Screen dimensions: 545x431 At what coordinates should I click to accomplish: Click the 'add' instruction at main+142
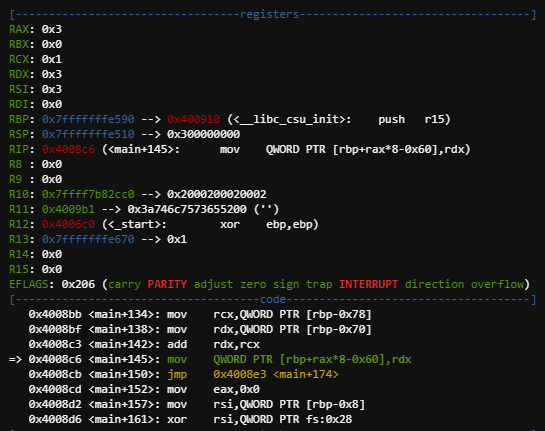177,344
